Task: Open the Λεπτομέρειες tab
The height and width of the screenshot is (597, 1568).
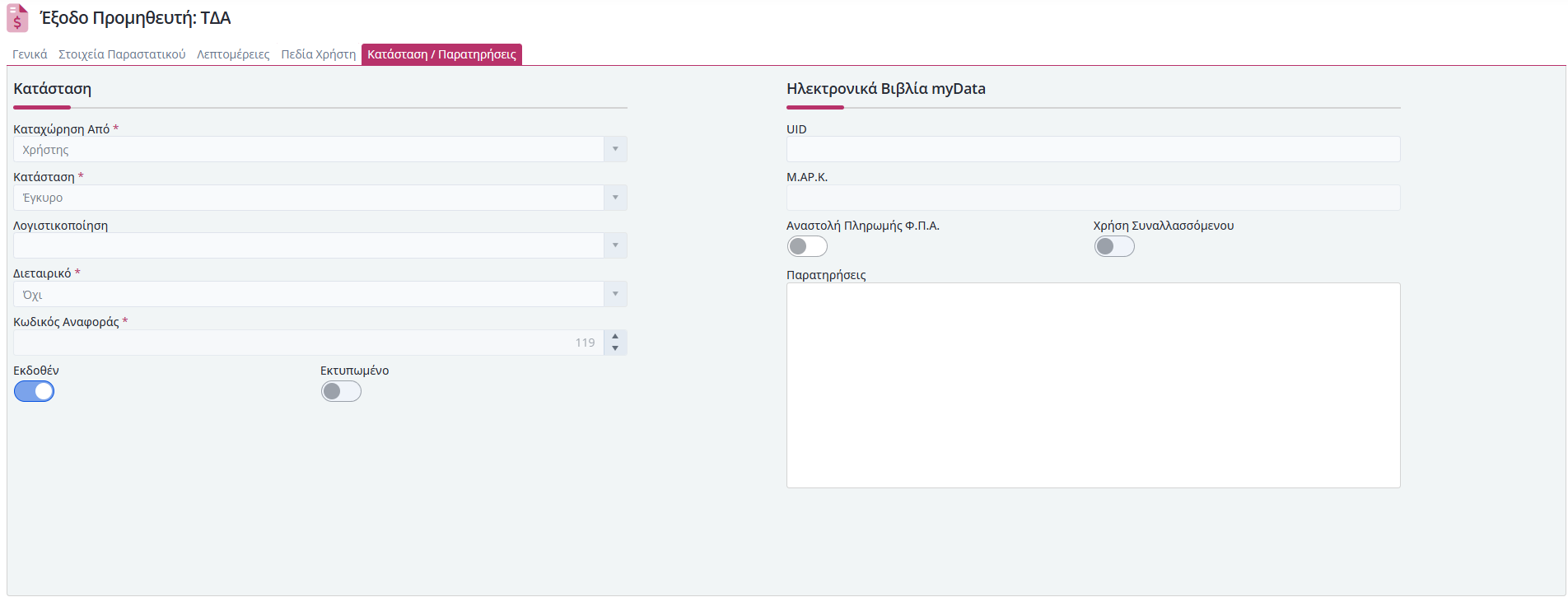Action: 233,54
